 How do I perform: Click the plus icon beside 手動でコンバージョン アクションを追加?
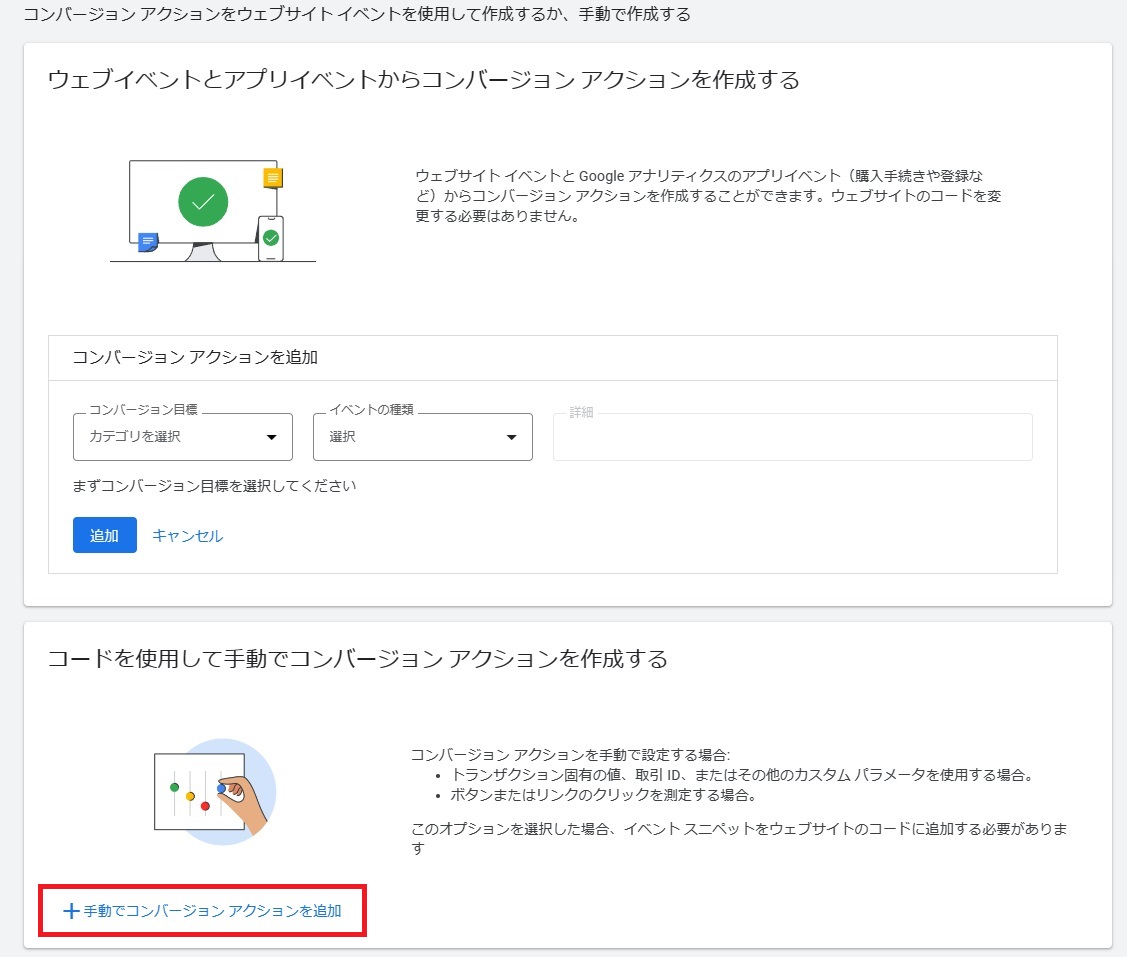point(70,911)
